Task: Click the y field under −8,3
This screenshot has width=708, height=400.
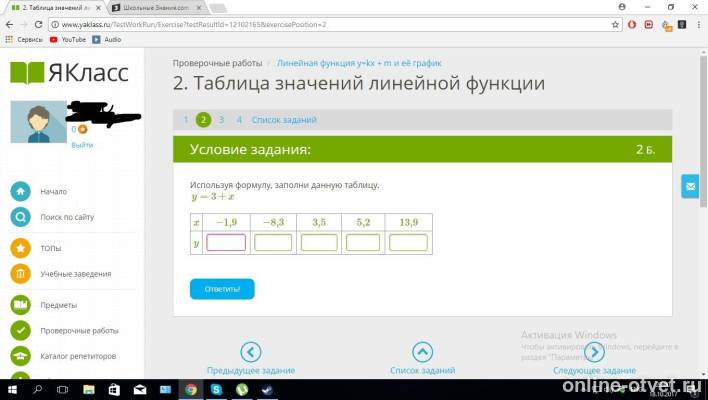Action: 273,242
